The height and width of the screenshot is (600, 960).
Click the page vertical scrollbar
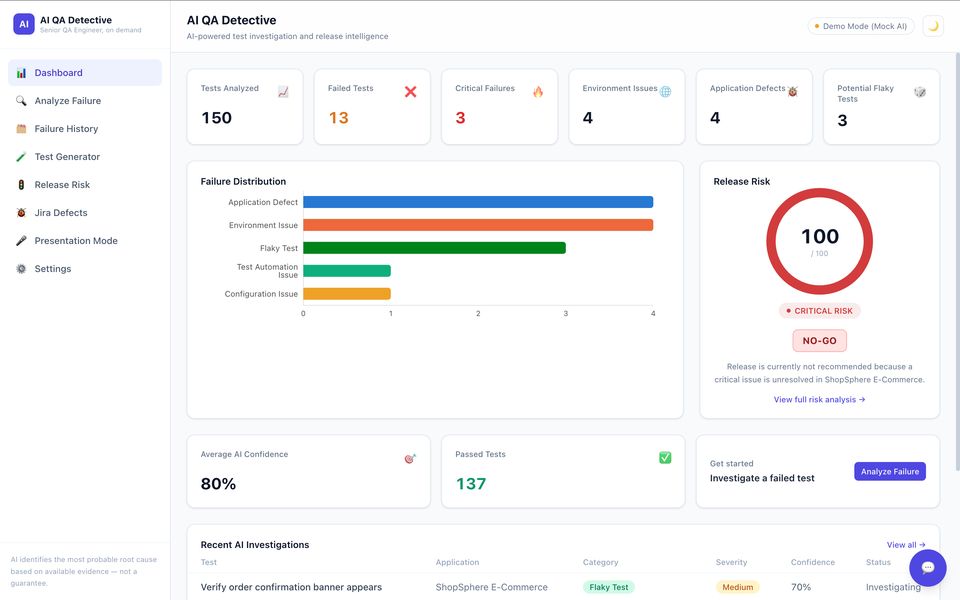click(x=957, y=261)
